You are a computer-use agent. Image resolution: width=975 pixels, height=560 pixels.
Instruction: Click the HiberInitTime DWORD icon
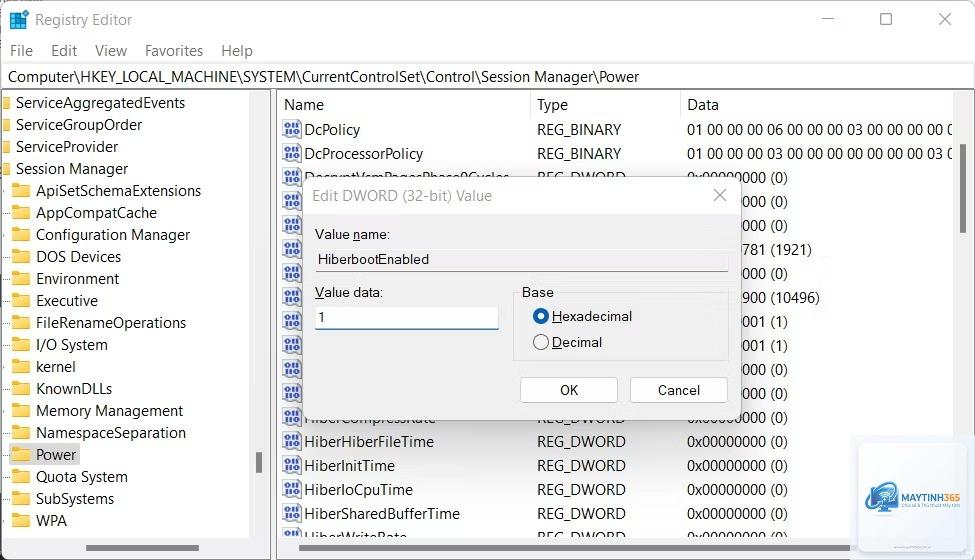pyautogui.click(x=292, y=466)
